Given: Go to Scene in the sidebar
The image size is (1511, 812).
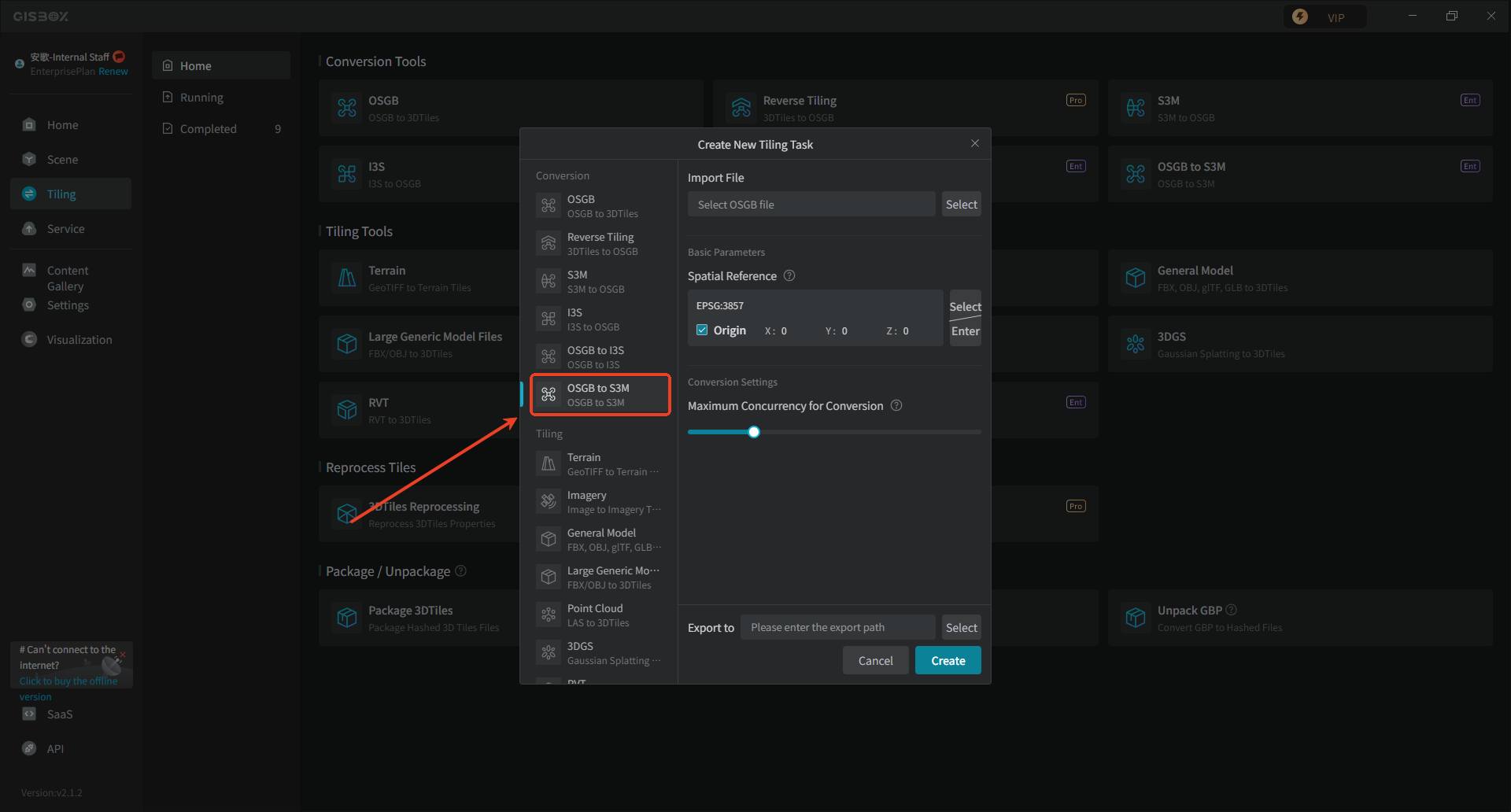Looking at the screenshot, I should (71, 160).
